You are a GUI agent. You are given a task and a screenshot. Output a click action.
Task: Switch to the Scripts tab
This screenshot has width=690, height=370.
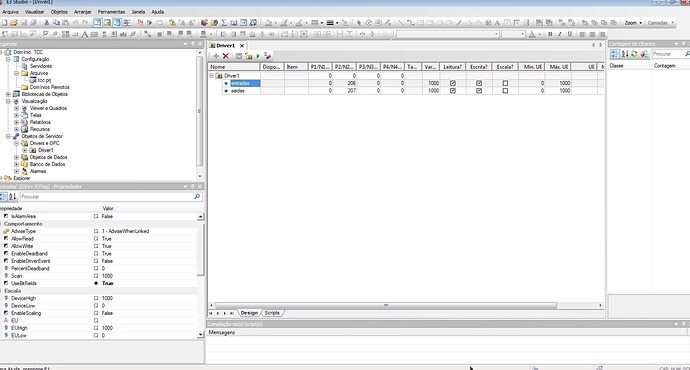click(x=272, y=313)
